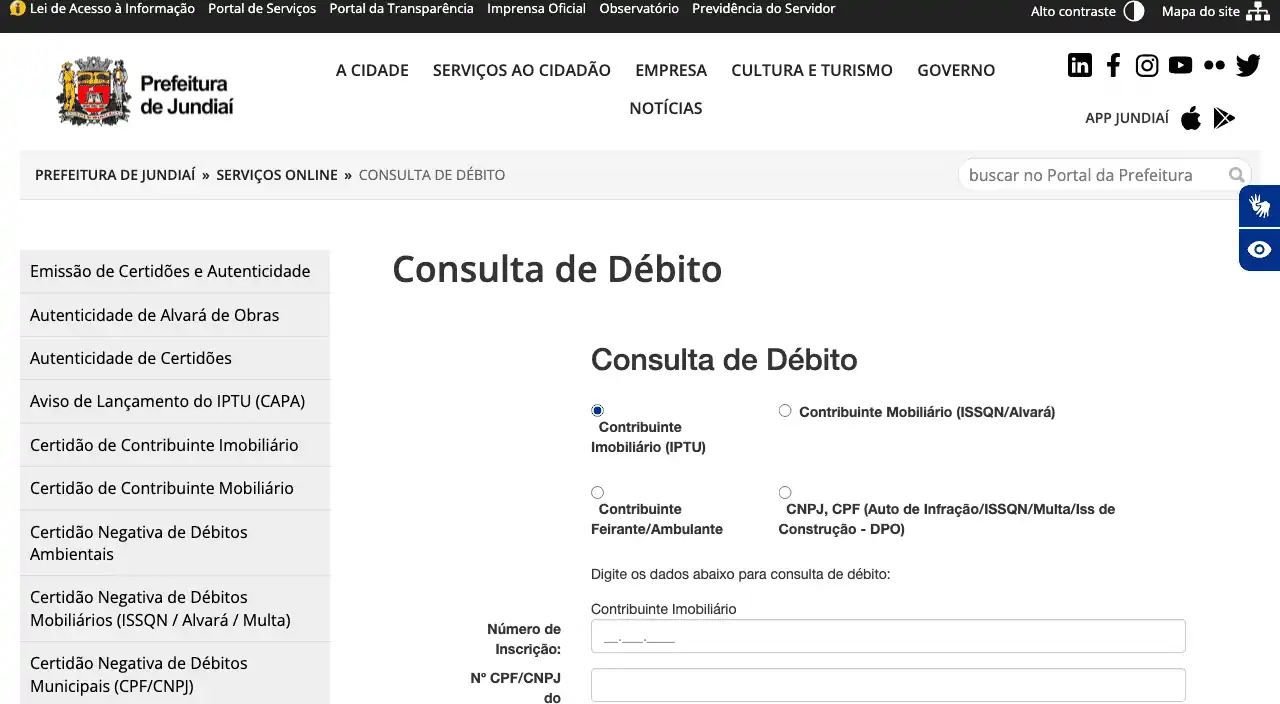The height and width of the screenshot is (704, 1280).
Task: Click the Apple App Store icon
Action: coord(1190,119)
